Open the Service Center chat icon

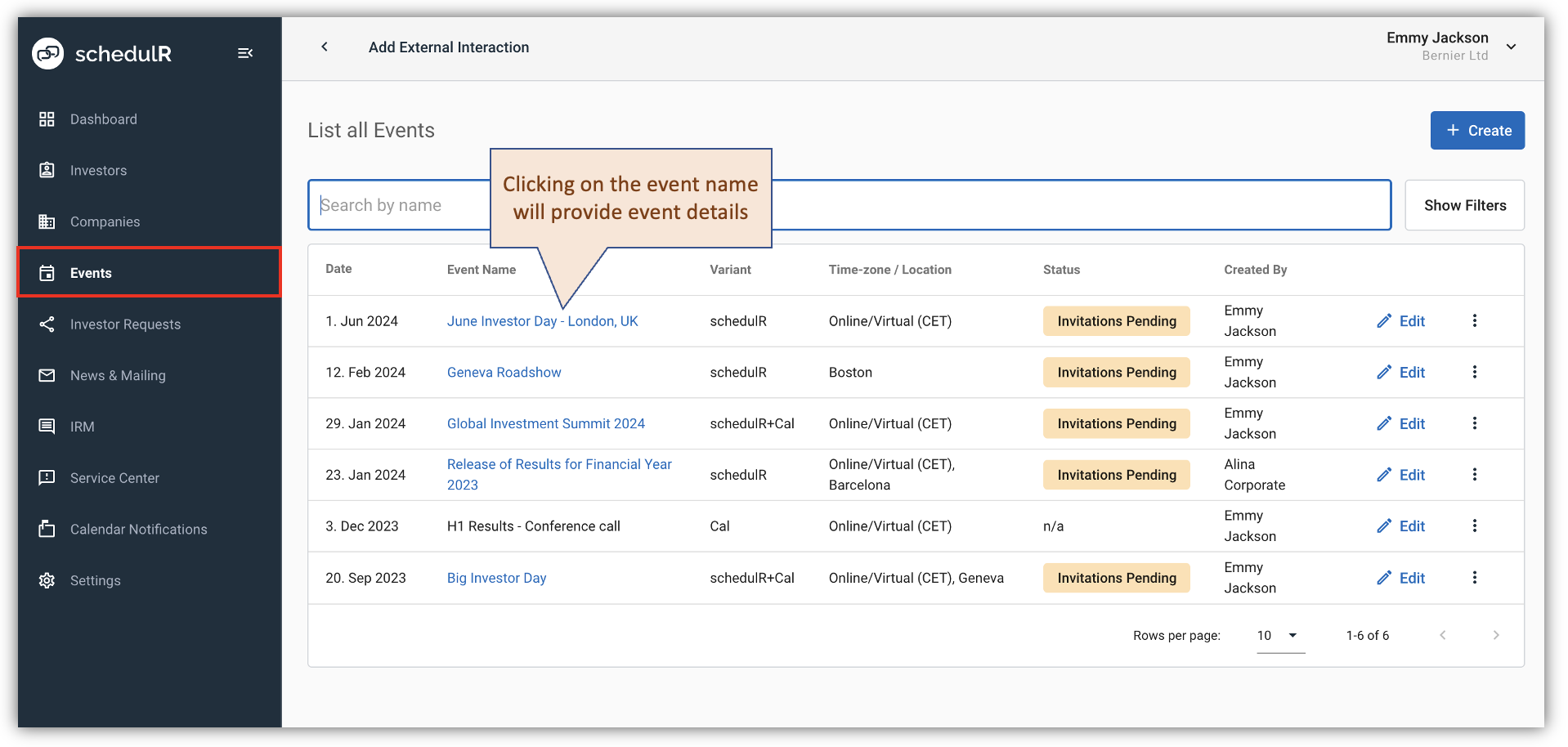click(x=47, y=477)
